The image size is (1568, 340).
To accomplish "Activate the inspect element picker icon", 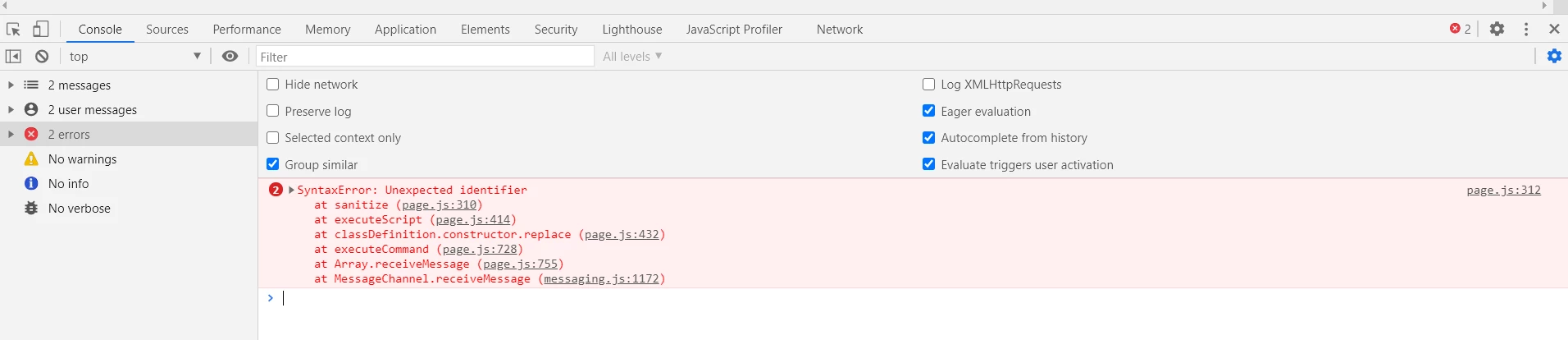I will pos(13,30).
